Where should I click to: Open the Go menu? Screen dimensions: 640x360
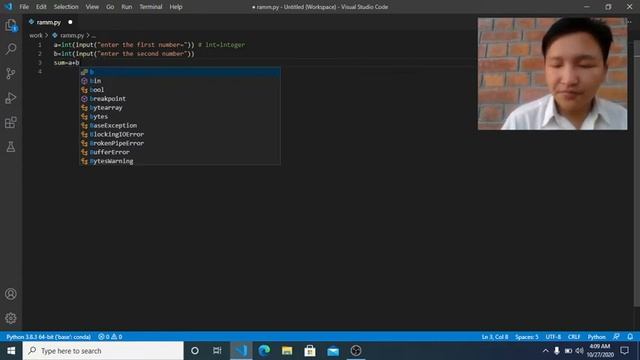click(110, 7)
